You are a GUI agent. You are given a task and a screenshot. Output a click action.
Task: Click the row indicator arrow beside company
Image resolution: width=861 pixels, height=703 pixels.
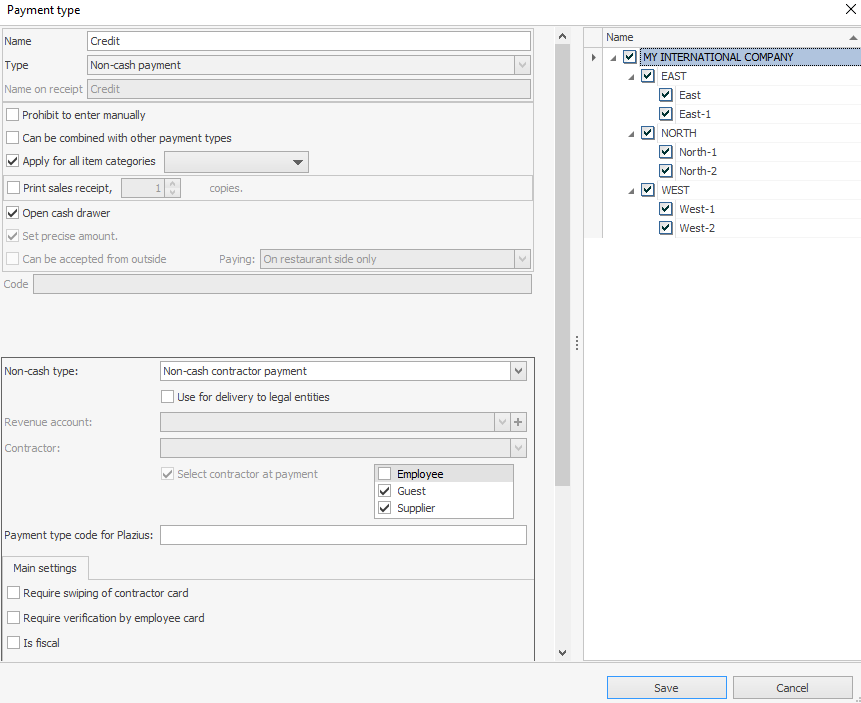point(594,57)
